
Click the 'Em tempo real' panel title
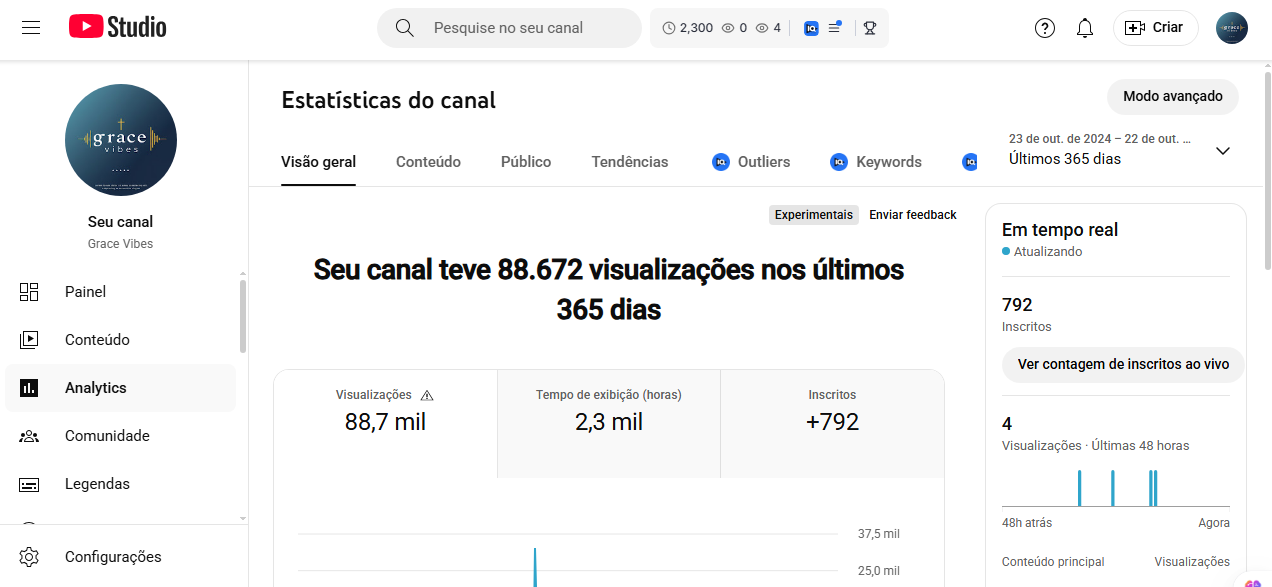pos(1060,230)
